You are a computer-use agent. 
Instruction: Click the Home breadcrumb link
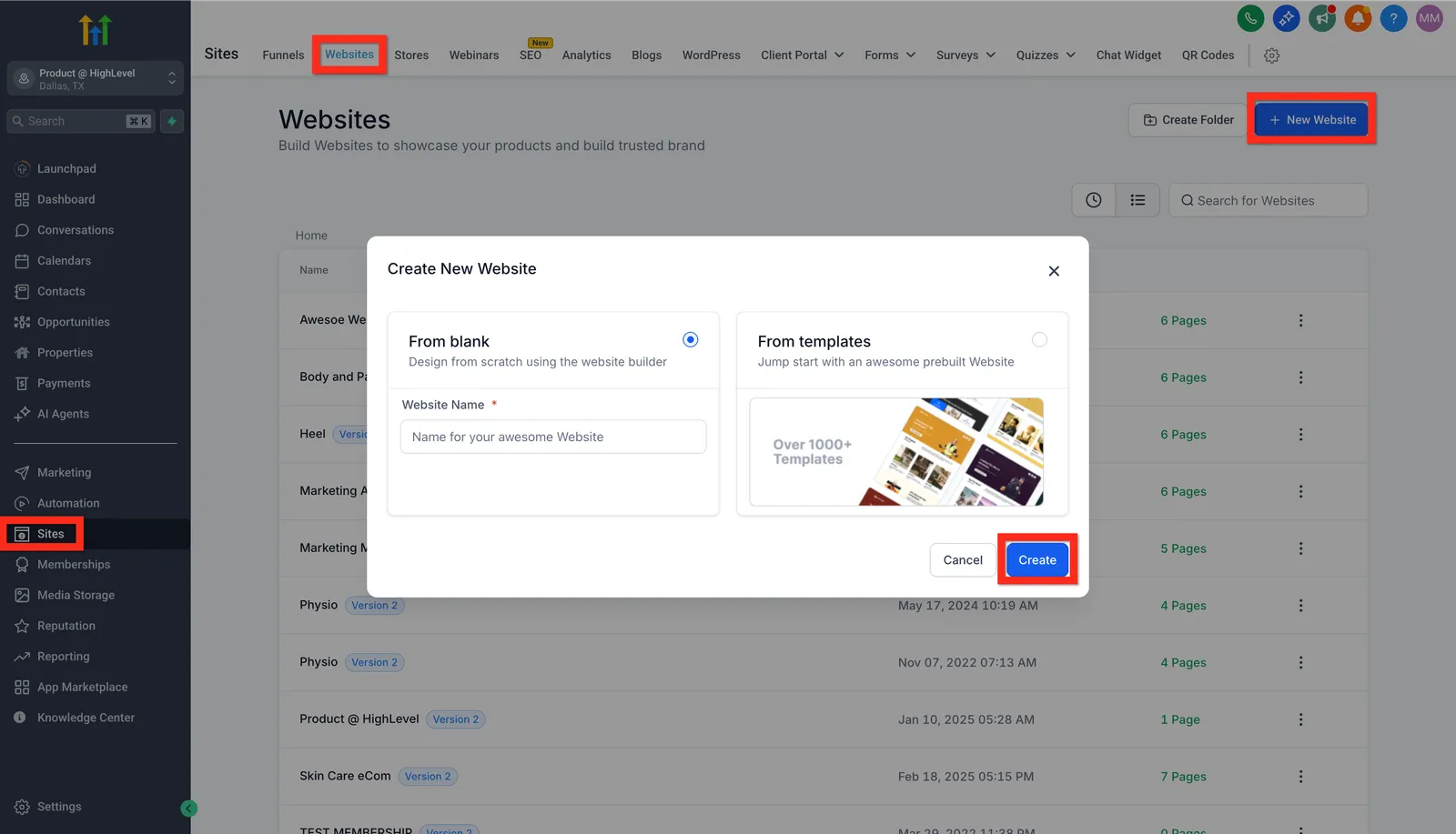(311, 236)
